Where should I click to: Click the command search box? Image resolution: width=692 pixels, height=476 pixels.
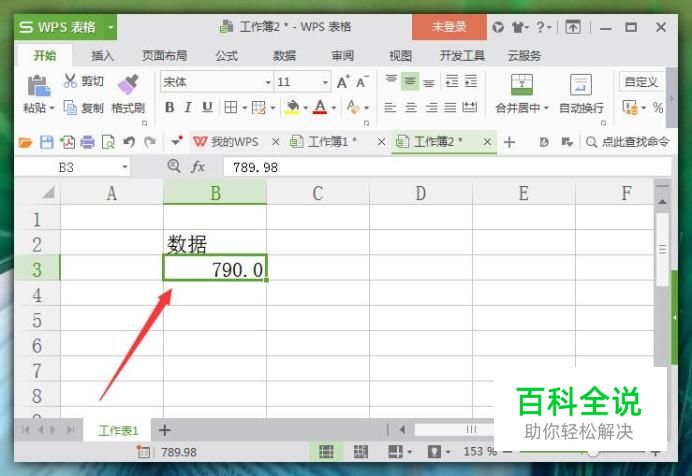[x=628, y=142]
